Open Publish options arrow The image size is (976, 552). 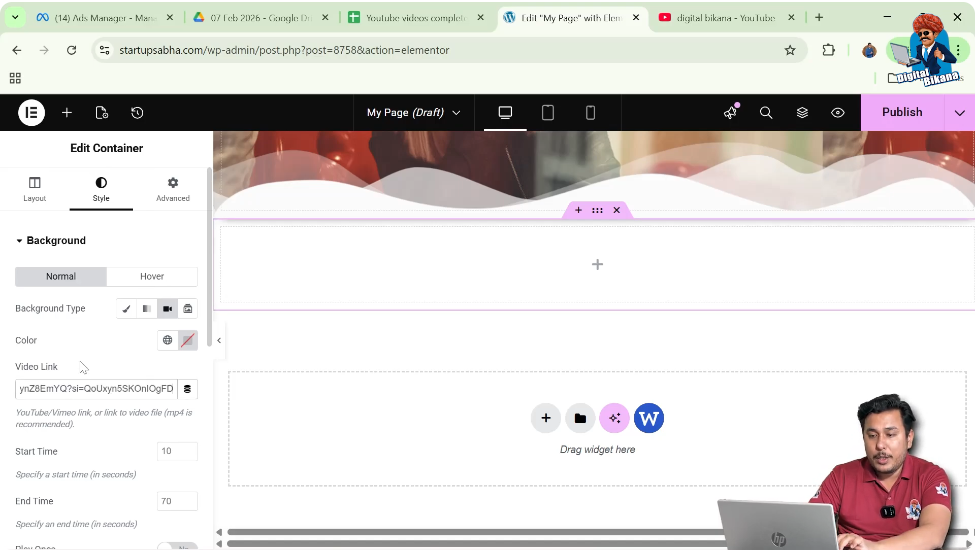(x=960, y=113)
